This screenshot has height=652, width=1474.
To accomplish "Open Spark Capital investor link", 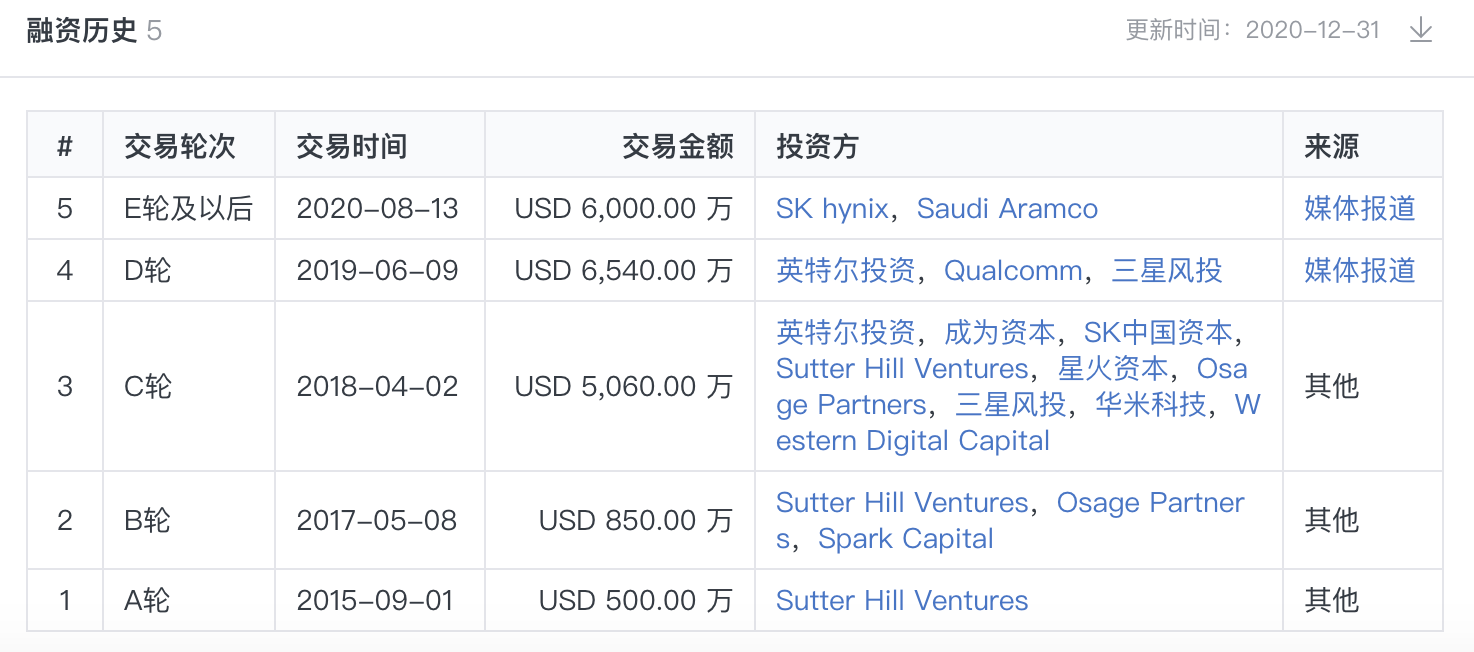I will coord(905,538).
